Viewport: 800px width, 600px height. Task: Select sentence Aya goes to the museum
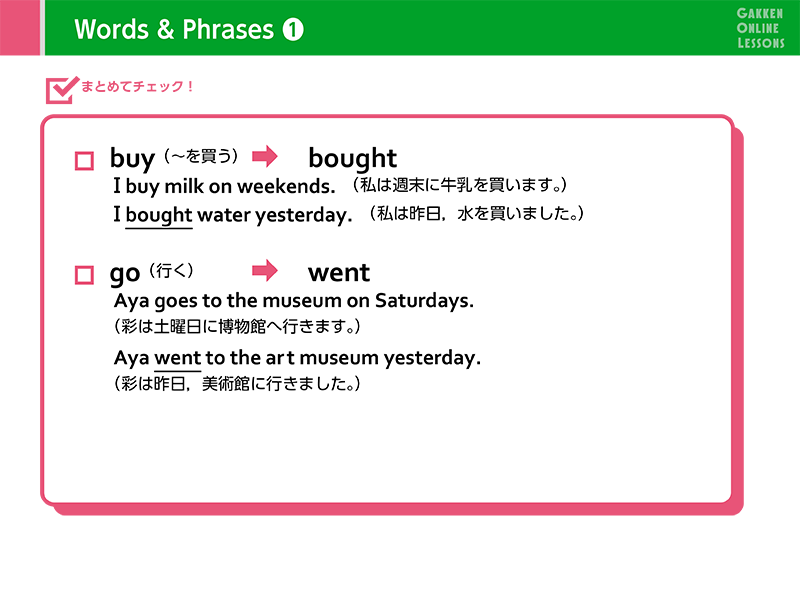pyautogui.click(x=294, y=300)
